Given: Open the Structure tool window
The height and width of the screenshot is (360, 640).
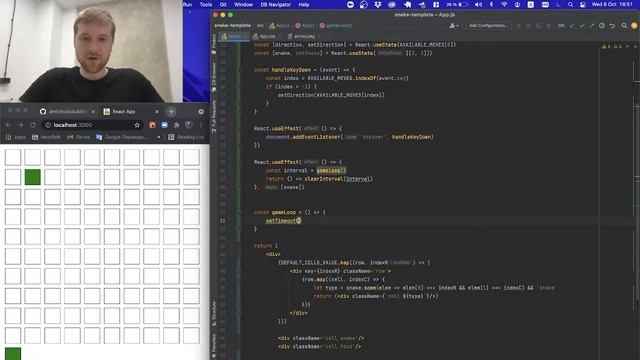Looking at the screenshot, I should [x=213, y=313].
